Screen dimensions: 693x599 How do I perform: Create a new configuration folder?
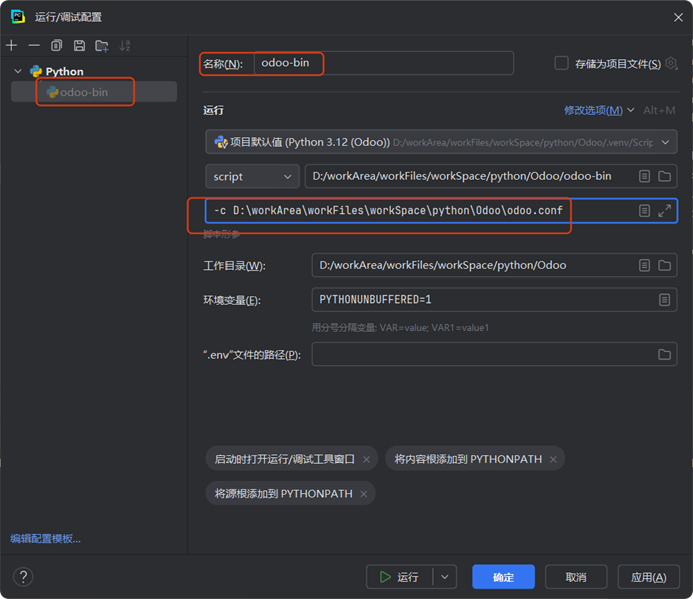tap(102, 45)
